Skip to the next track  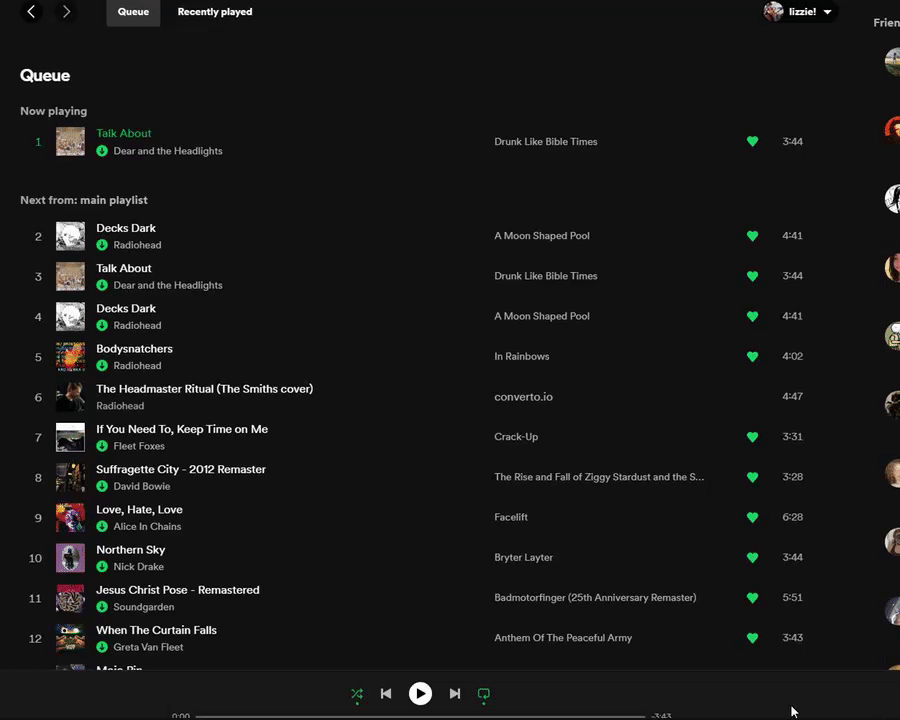tap(455, 694)
